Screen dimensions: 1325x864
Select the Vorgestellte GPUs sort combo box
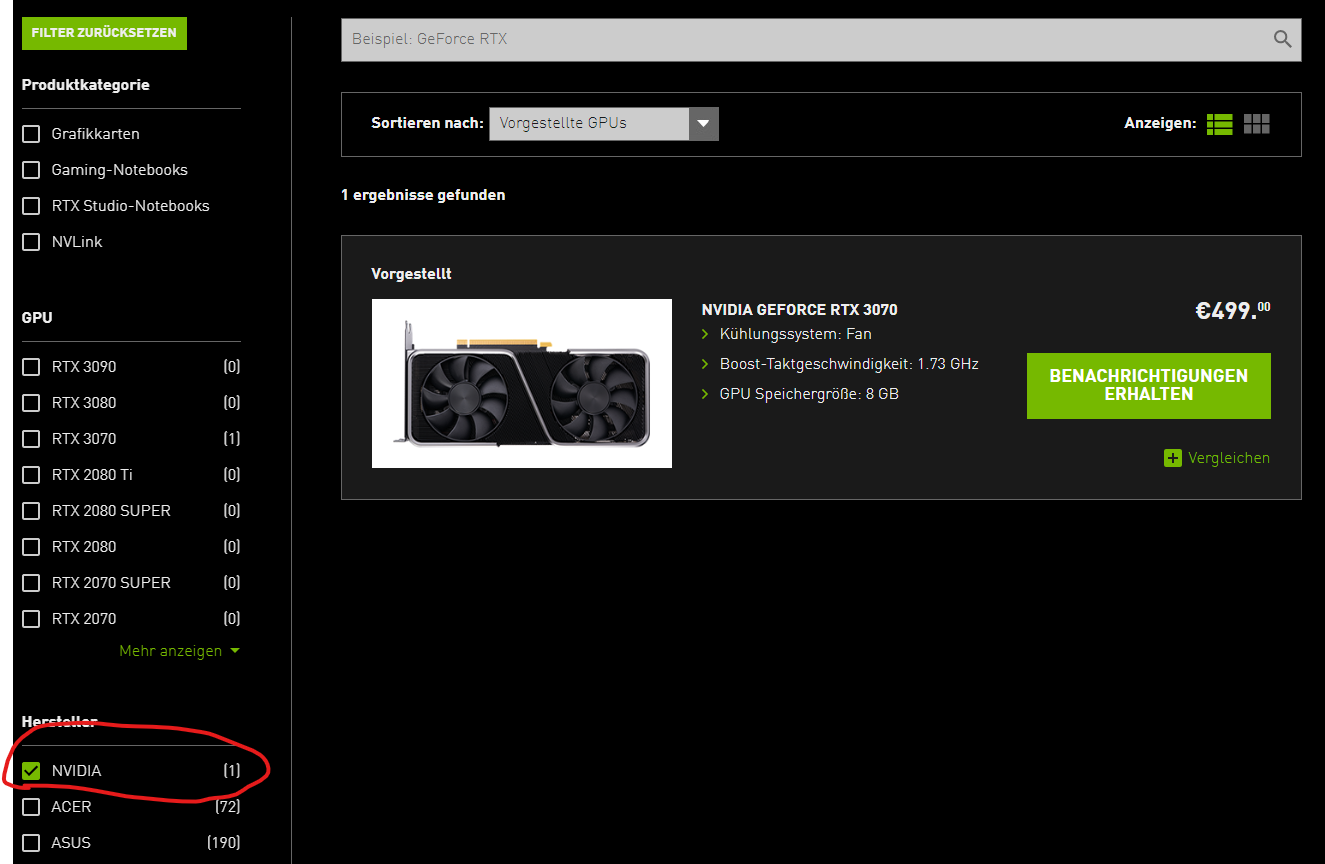(604, 124)
